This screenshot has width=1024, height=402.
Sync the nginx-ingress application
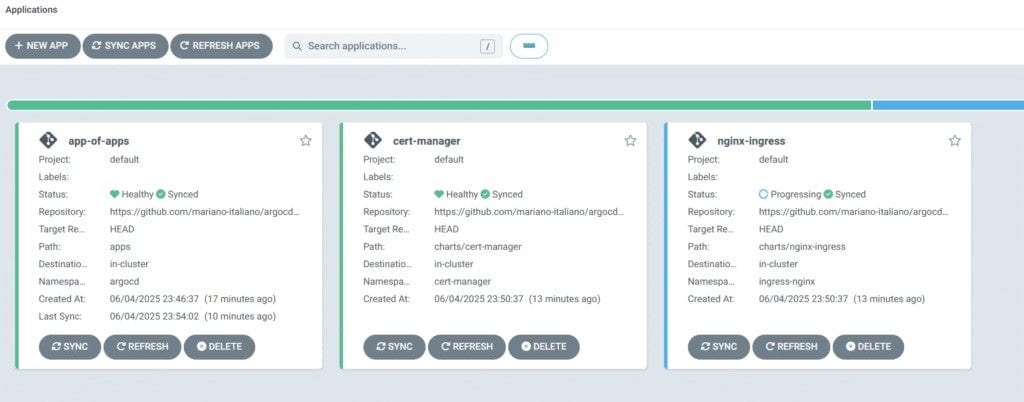click(x=718, y=347)
